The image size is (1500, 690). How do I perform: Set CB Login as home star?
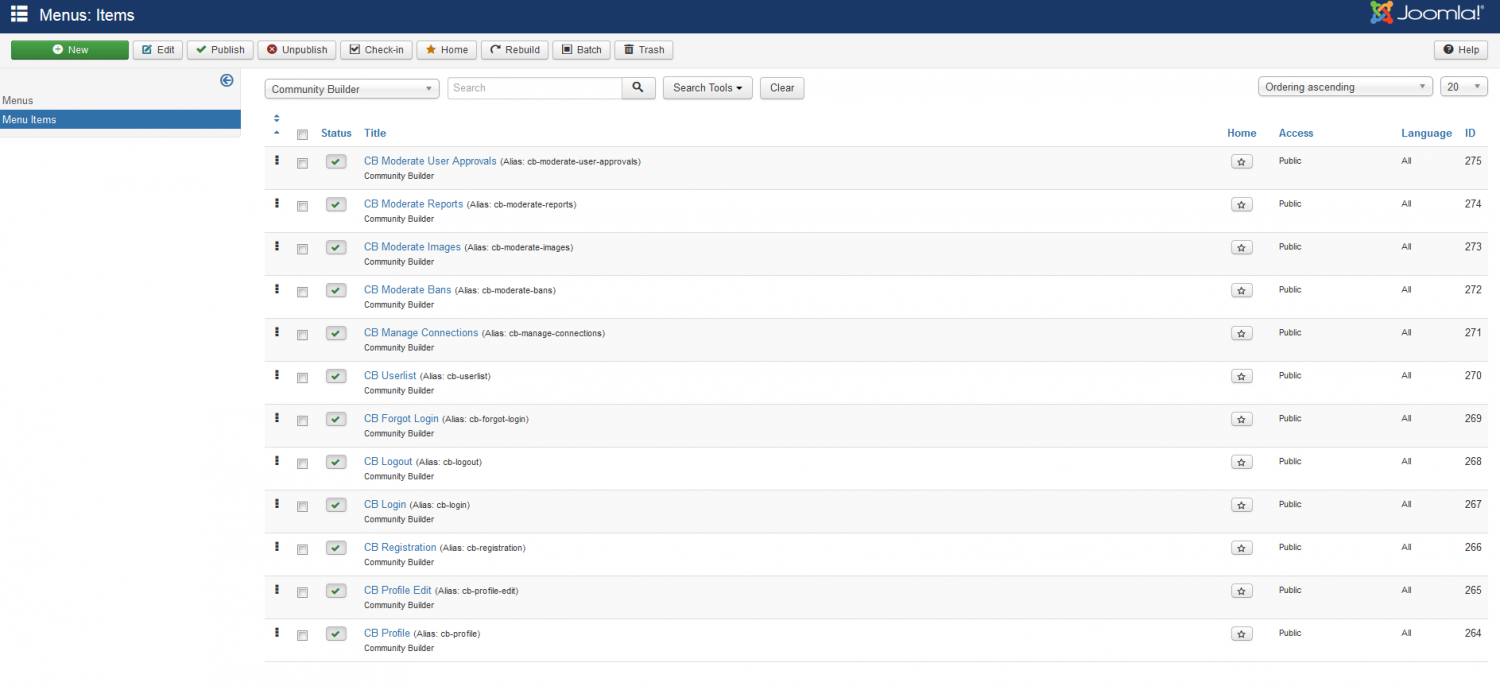point(1241,506)
